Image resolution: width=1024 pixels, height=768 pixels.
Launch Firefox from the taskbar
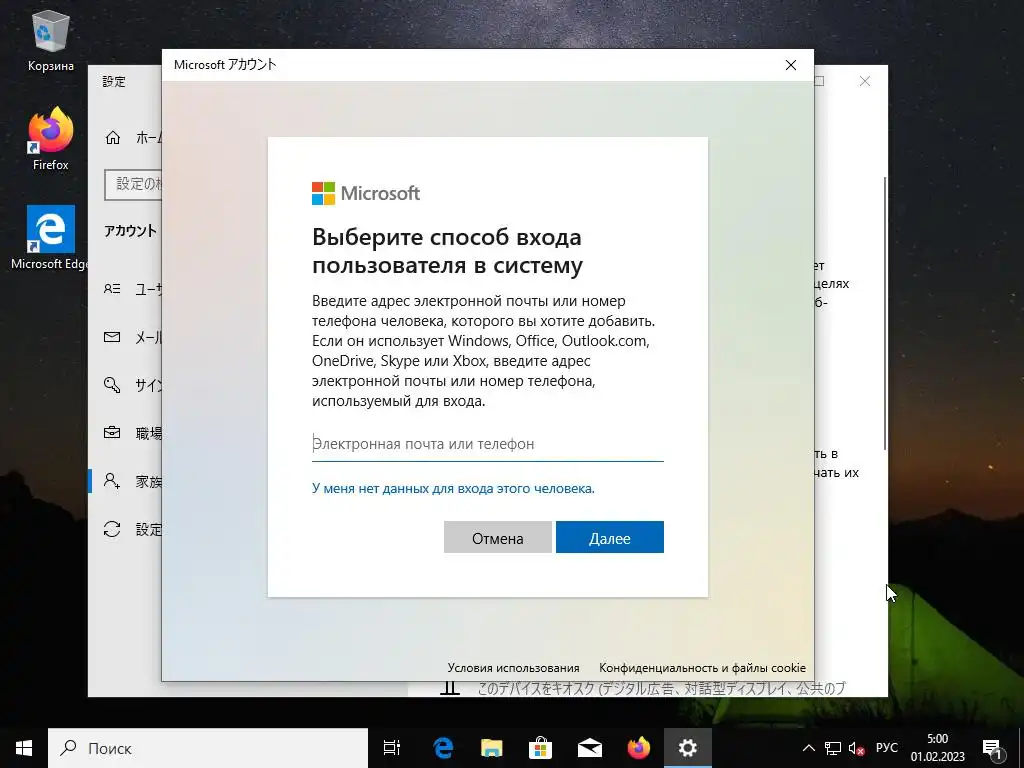639,748
